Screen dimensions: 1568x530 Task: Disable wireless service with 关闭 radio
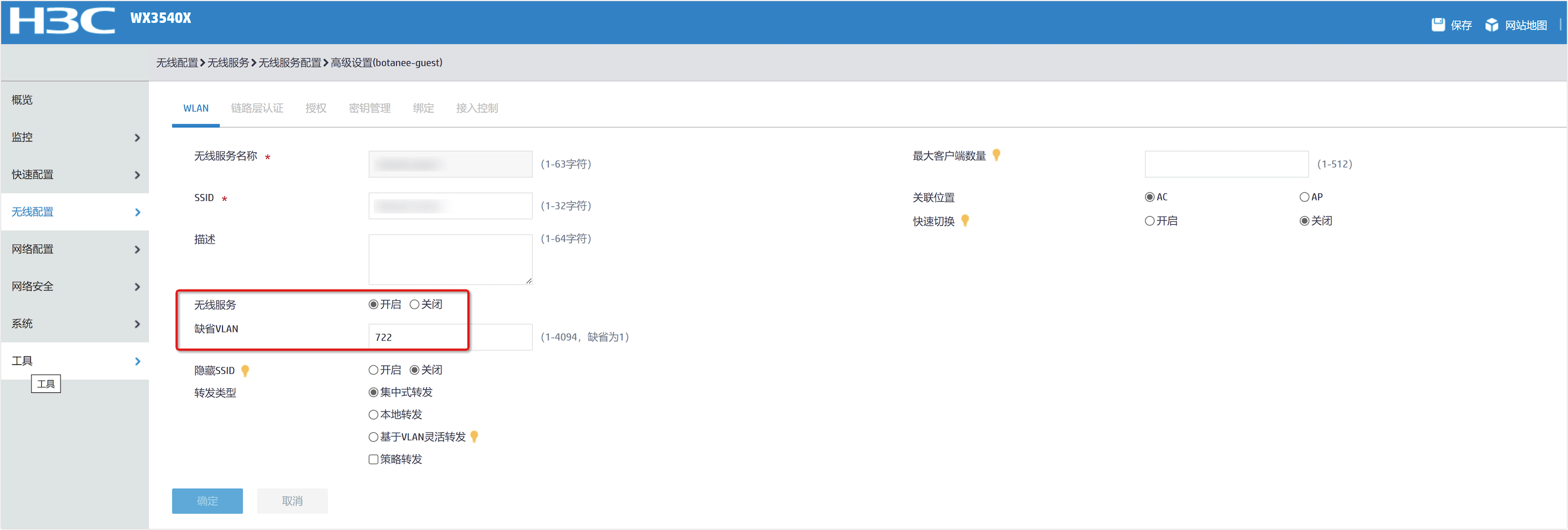(415, 305)
